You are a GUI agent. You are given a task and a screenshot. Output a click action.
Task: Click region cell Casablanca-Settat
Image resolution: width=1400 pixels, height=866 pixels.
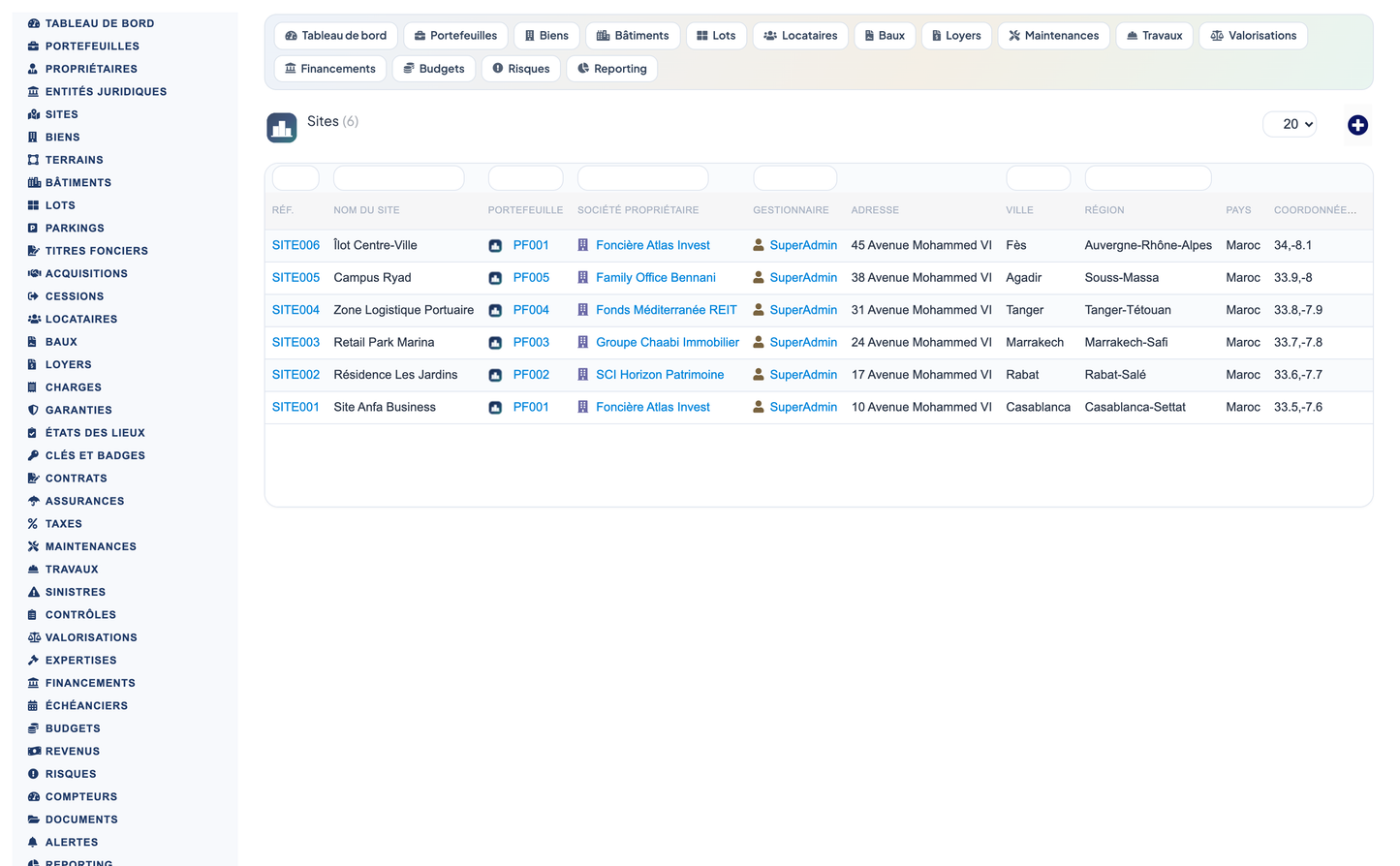tap(1135, 407)
